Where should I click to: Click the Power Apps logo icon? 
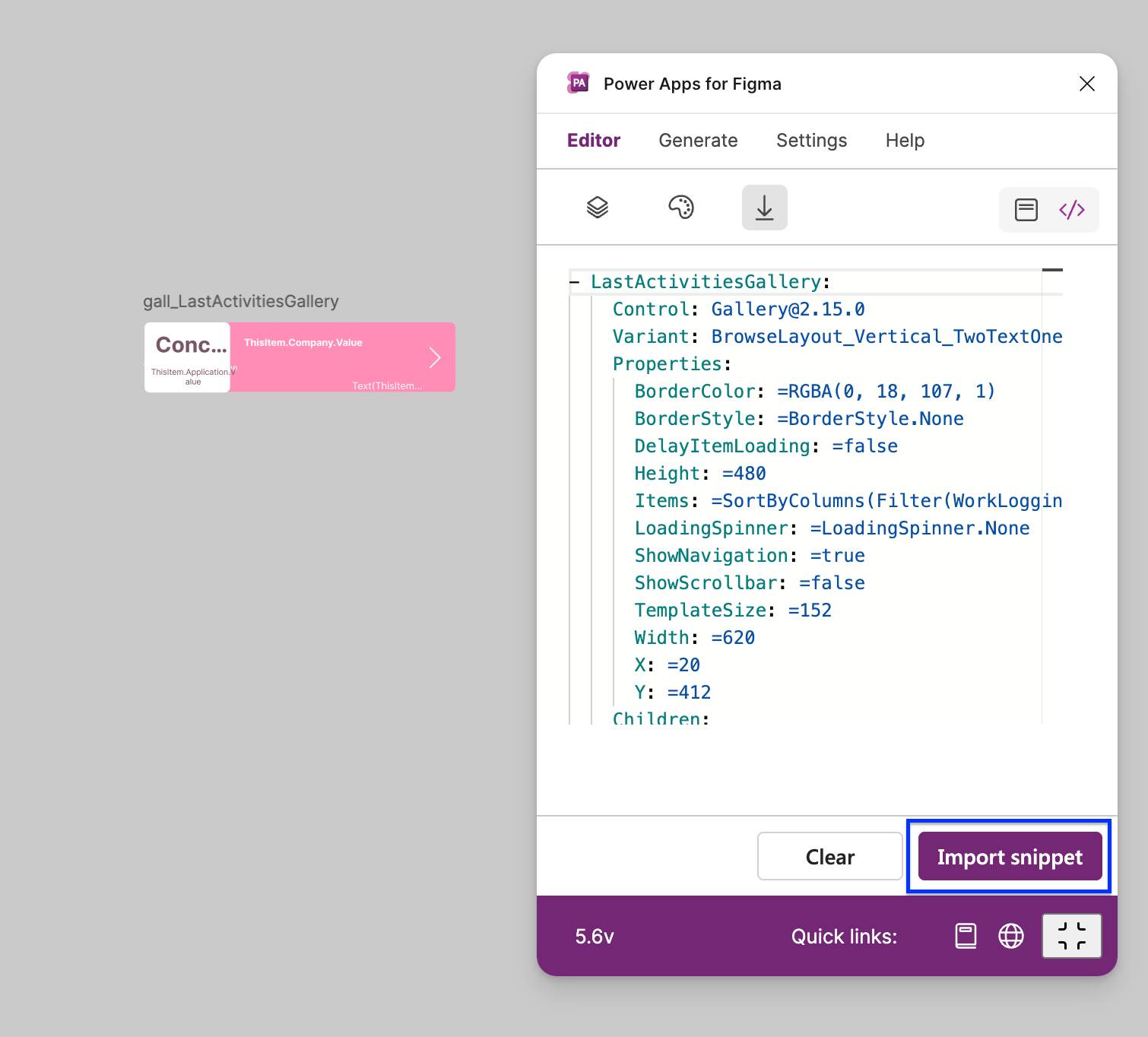click(579, 83)
